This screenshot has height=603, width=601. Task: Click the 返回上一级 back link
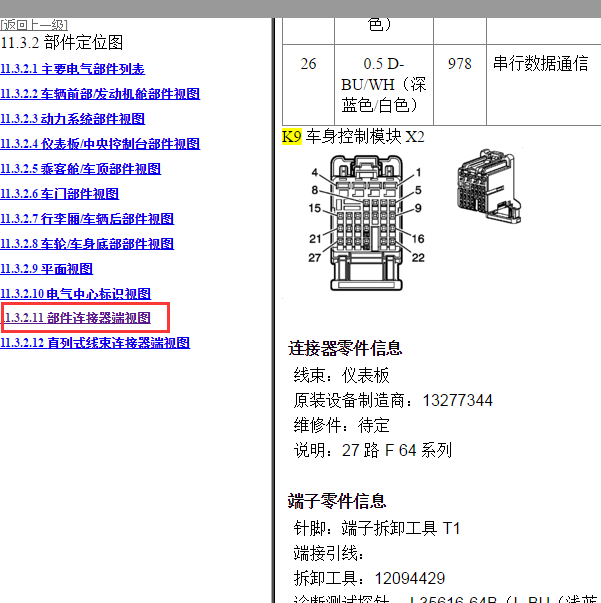[34, 25]
